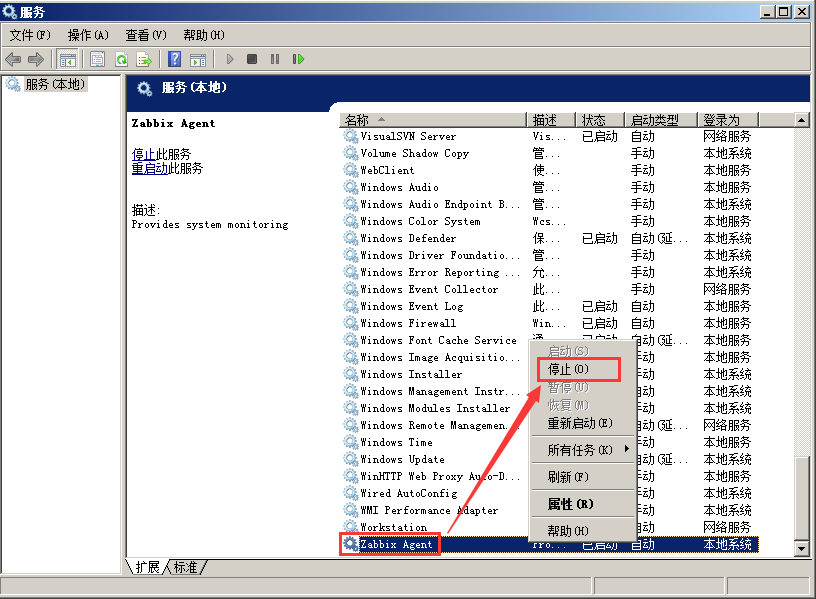Select Windows Driver Foundatio... row

pos(550,255)
